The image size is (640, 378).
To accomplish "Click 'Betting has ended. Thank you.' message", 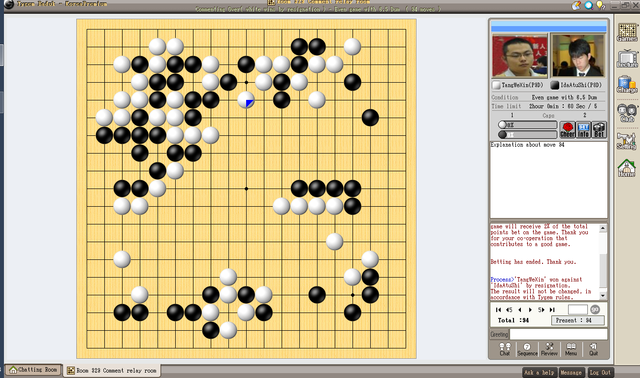I will point(533,262).
